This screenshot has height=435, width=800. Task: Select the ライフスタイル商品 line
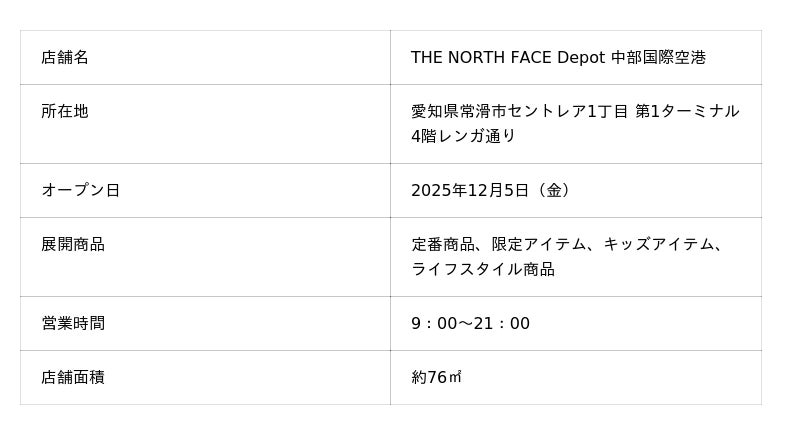483,269
